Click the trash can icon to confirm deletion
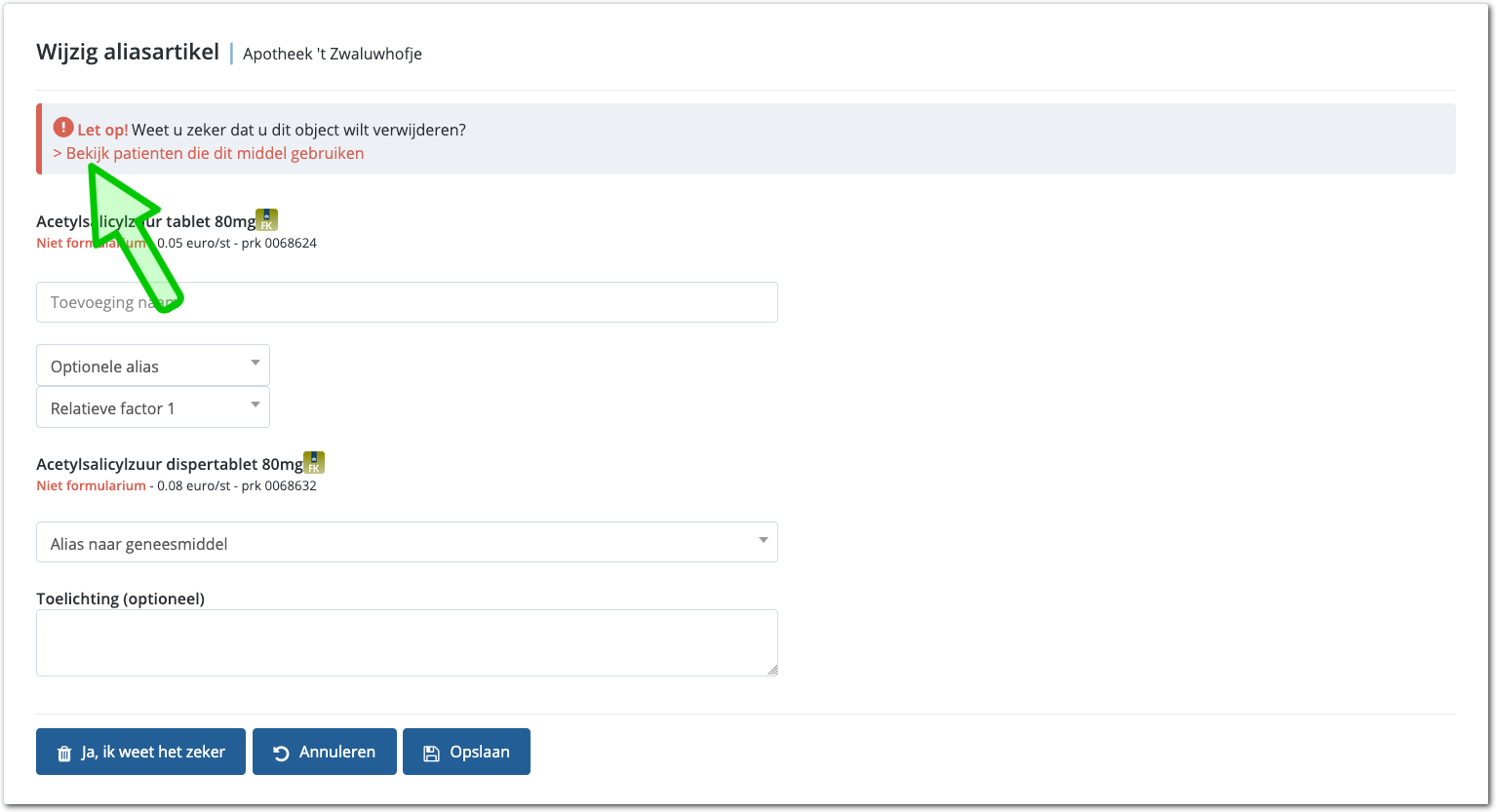 [64, 753]
